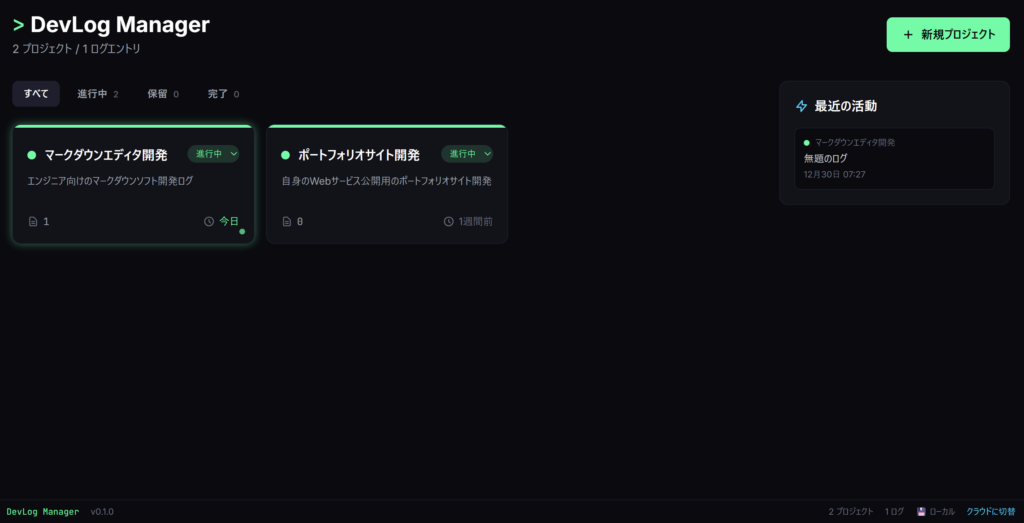Open the ポートフォリオサイト開発 project card title
This screenshot has width=1024, height=523.
[x=359, y=155]
